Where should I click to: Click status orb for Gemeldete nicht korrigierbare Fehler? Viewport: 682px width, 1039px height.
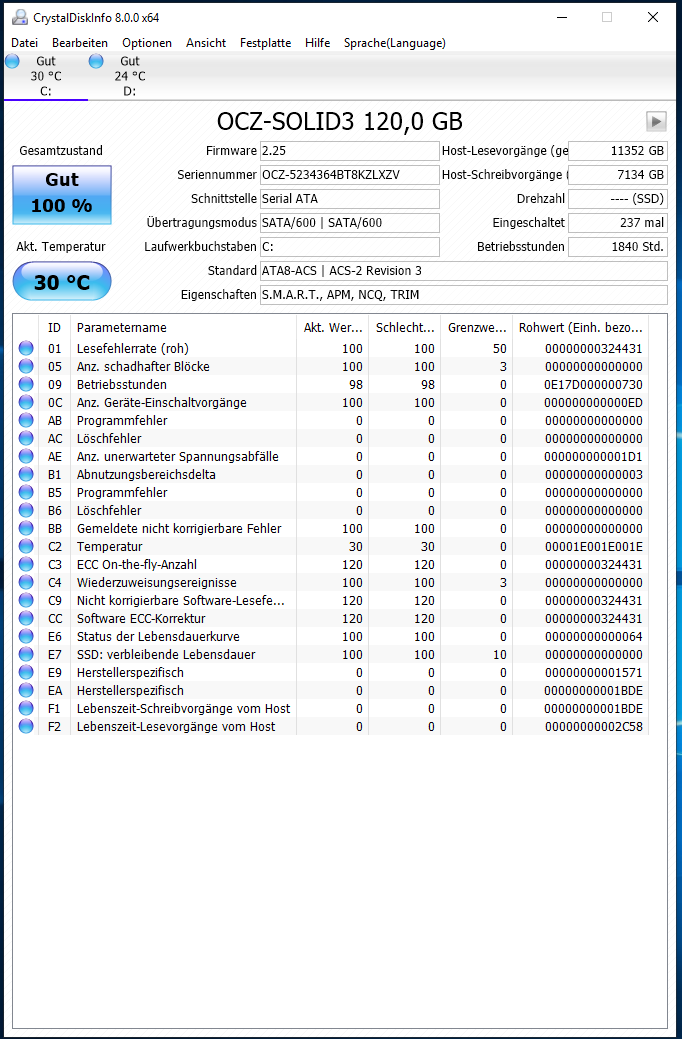click(26, 528)
